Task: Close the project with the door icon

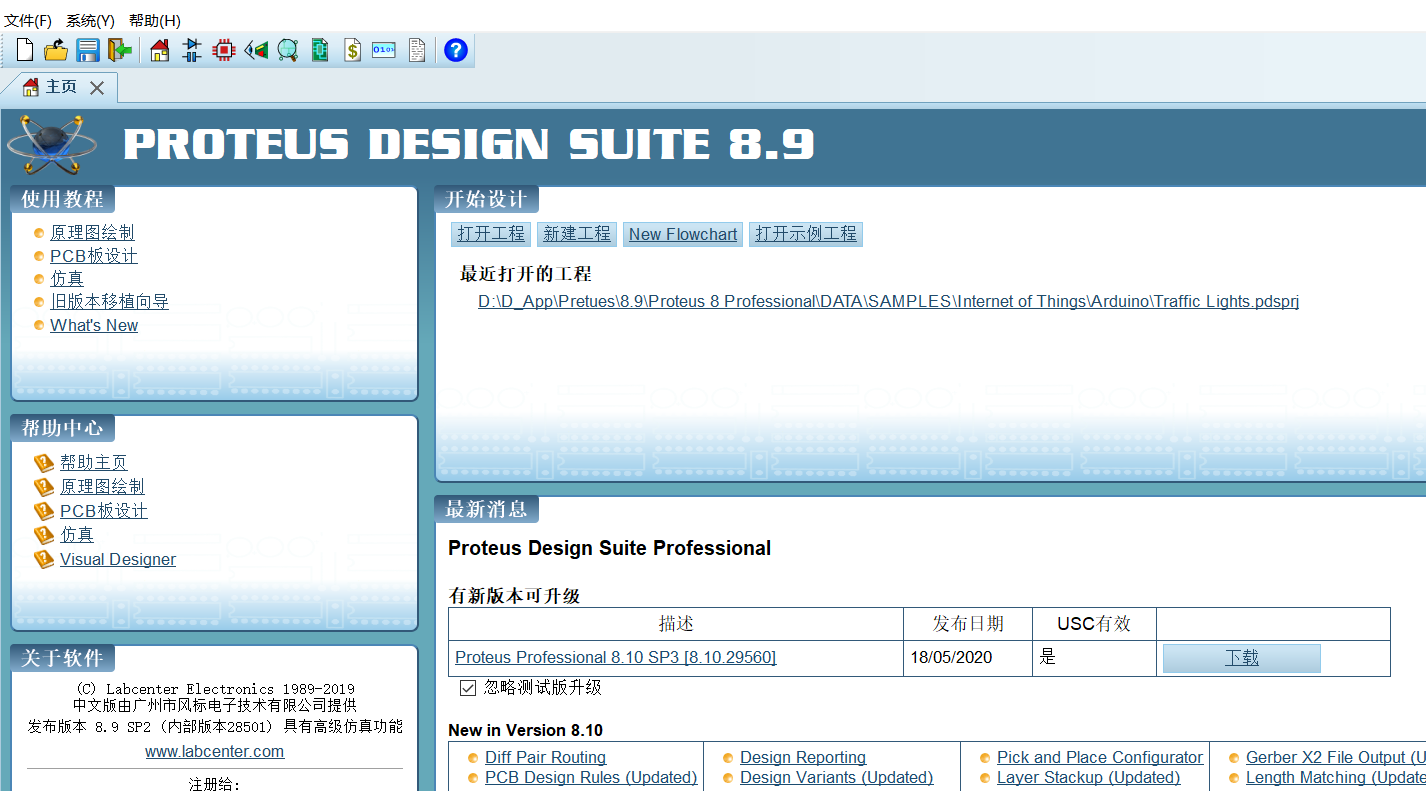Action: point(120,50)
